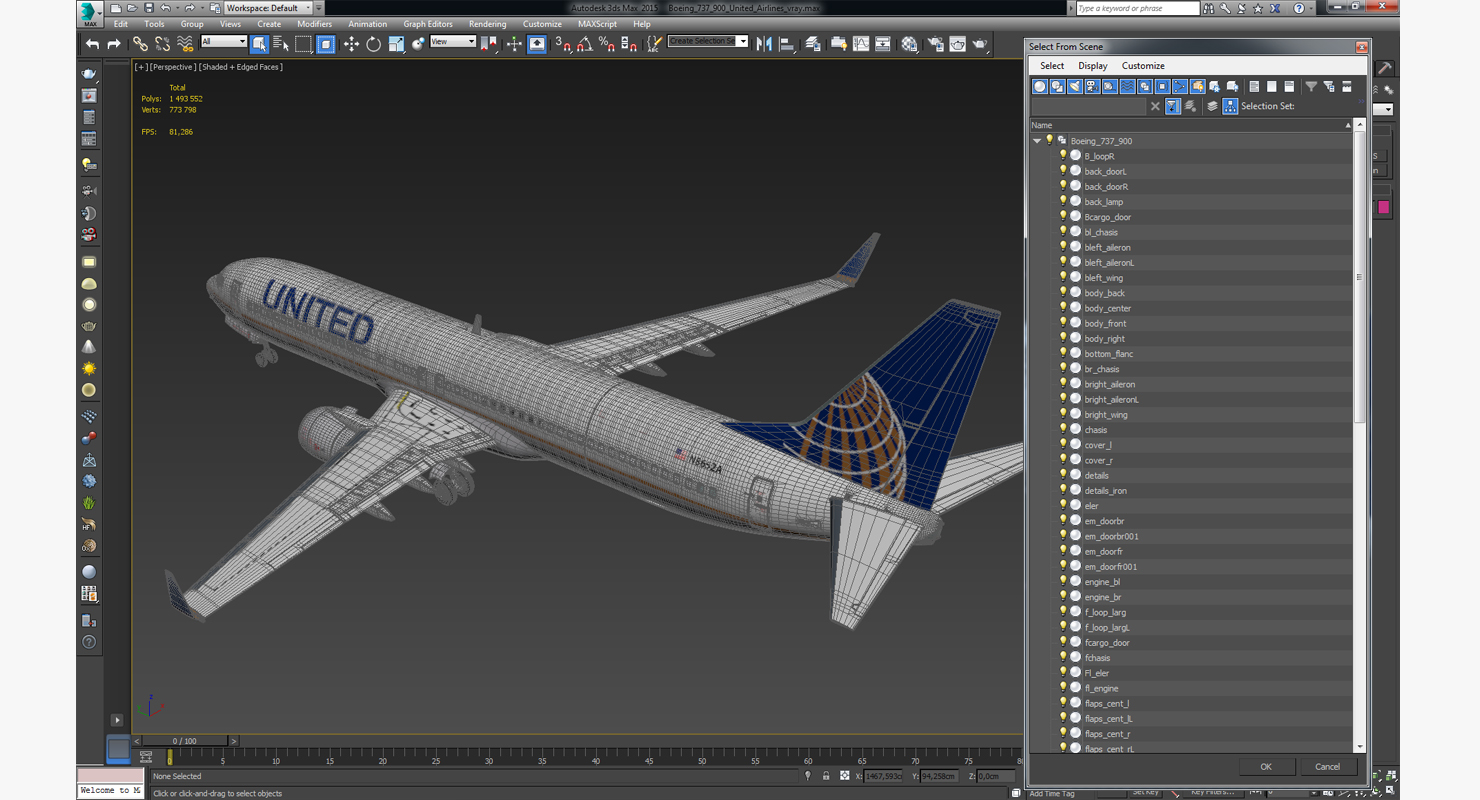Viewport: 1480px width, 800px height.
Task: Click the Perspective viewport label
Action: tap(172, 67)
